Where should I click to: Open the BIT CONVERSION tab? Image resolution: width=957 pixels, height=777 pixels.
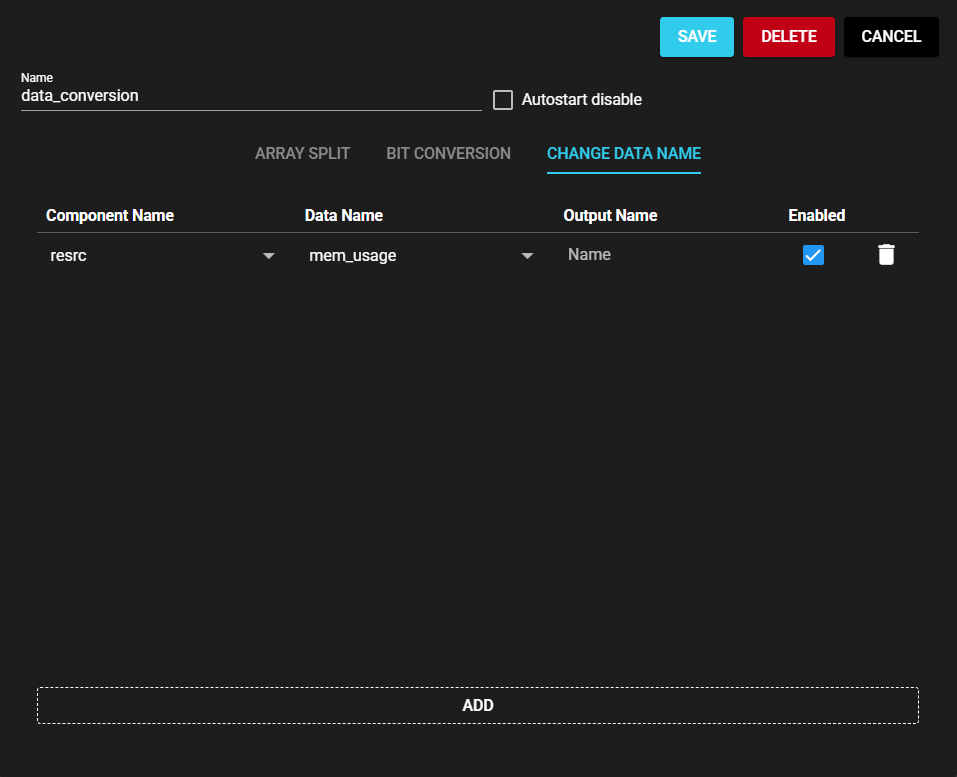(x=448, y=154)
